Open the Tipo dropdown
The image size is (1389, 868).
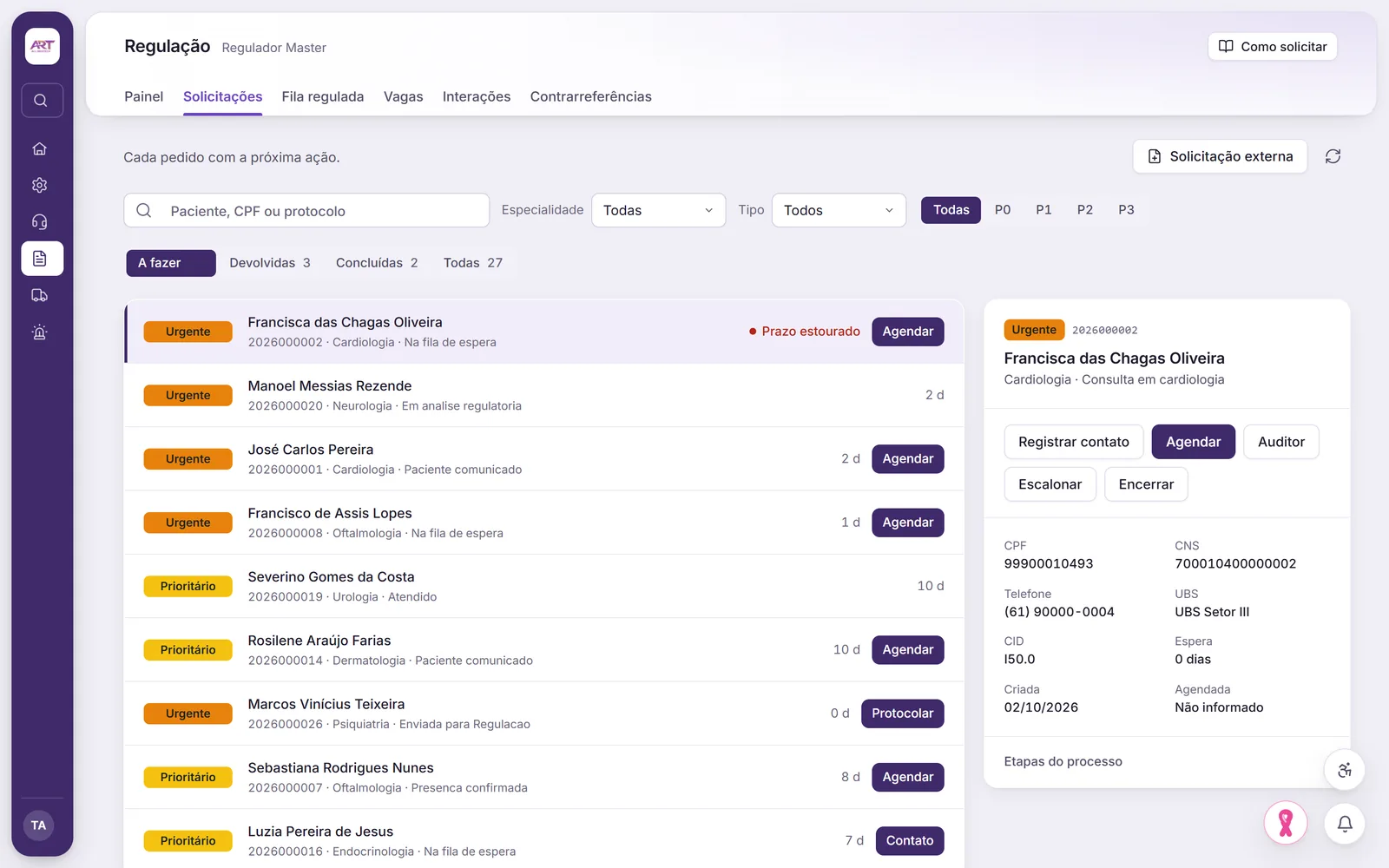(x=839, y=210)
